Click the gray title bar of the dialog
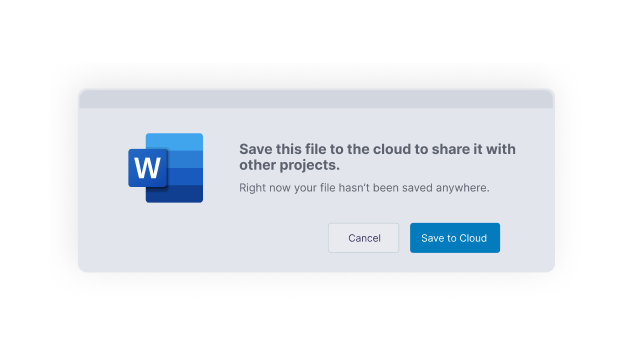This screenshot has height=360, width=633. click(316, 99)
